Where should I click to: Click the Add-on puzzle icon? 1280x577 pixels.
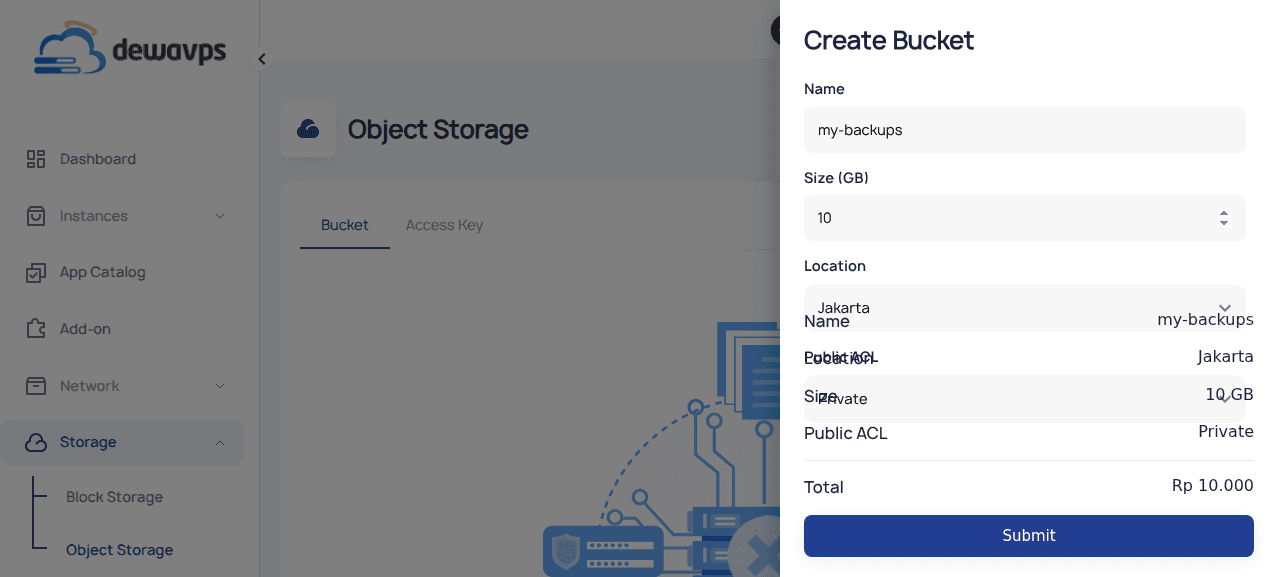tap(36, 329)
